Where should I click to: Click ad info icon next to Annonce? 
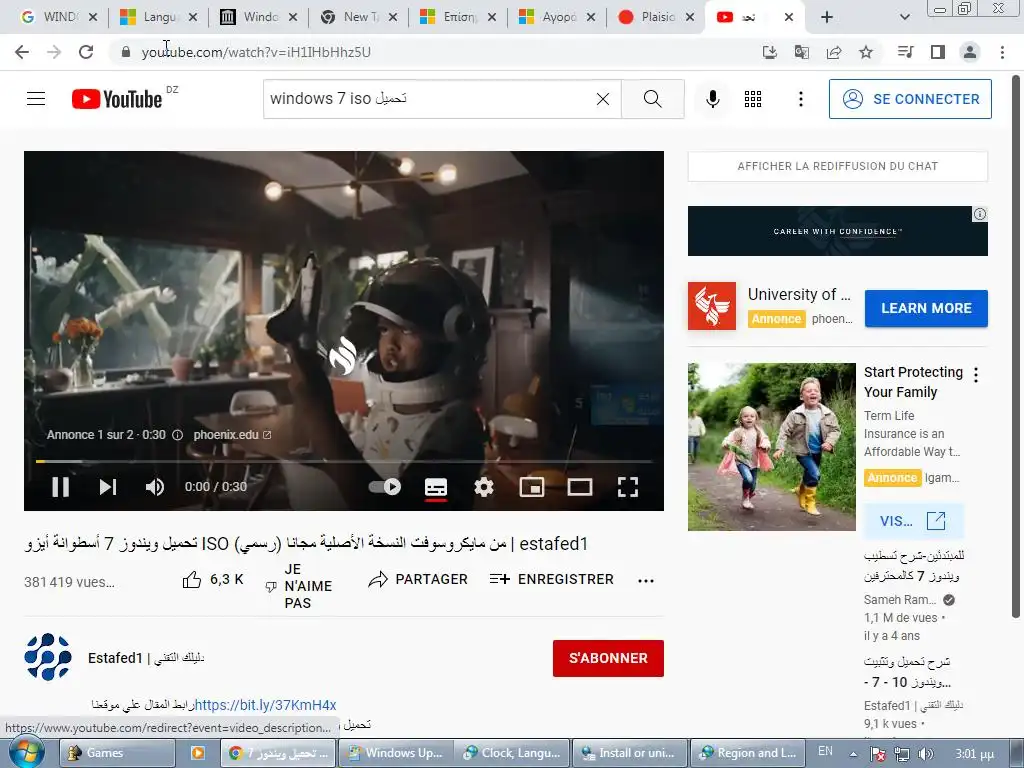click(x=177, y=435)
